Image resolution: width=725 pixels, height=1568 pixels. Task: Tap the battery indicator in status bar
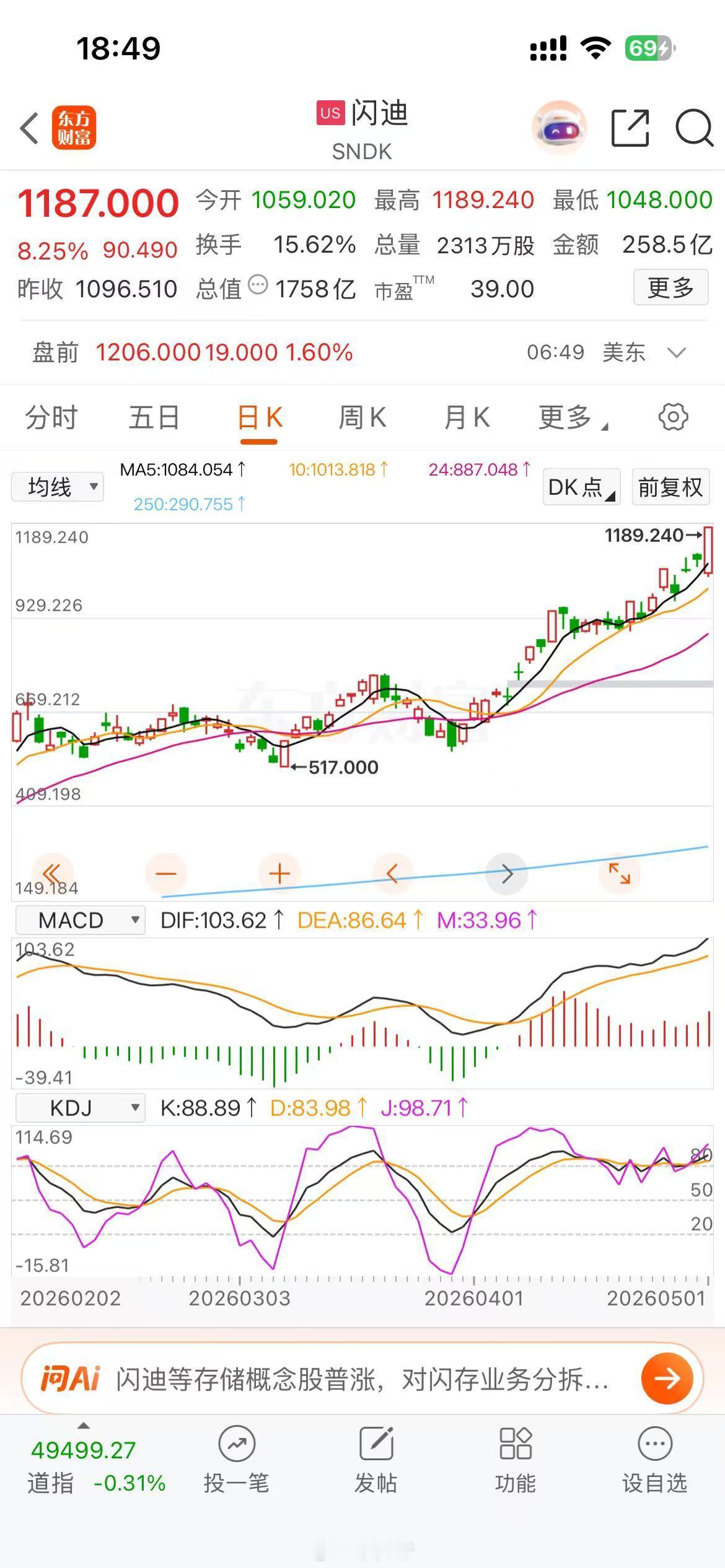point(649,48)
